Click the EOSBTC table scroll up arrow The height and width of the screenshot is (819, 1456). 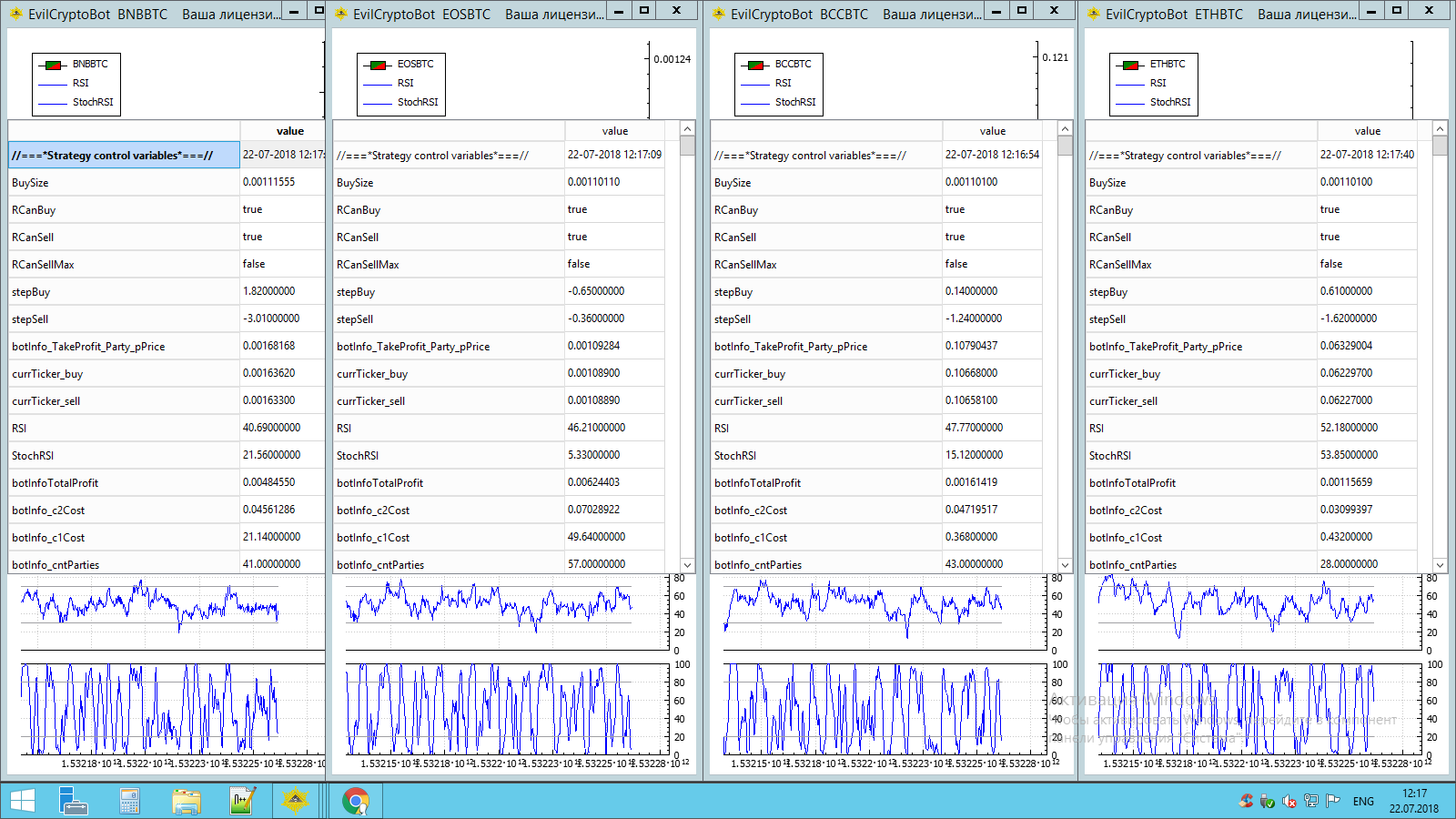687,129
